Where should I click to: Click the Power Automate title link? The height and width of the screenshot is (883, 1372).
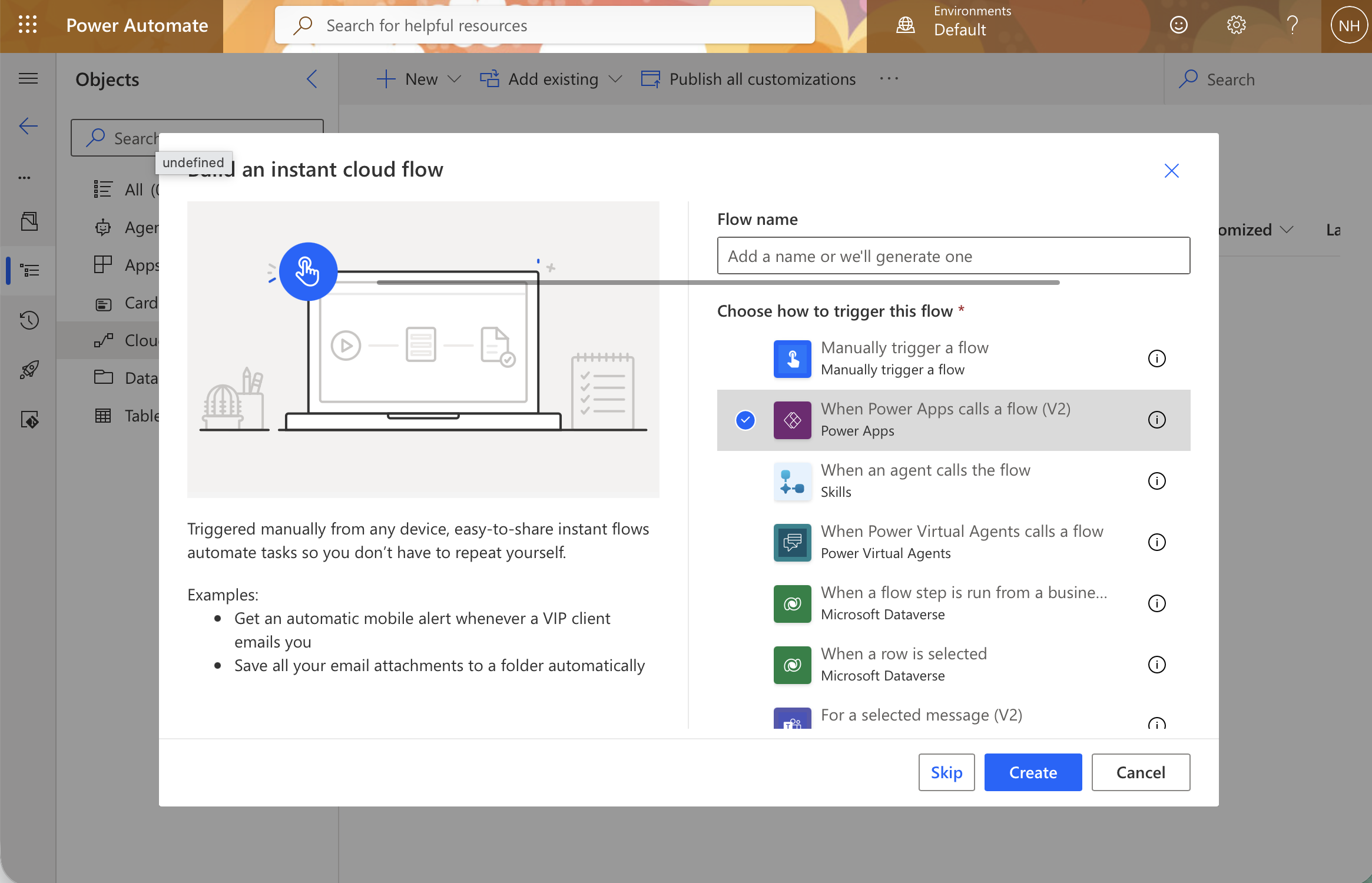click(x=137, y=25)
